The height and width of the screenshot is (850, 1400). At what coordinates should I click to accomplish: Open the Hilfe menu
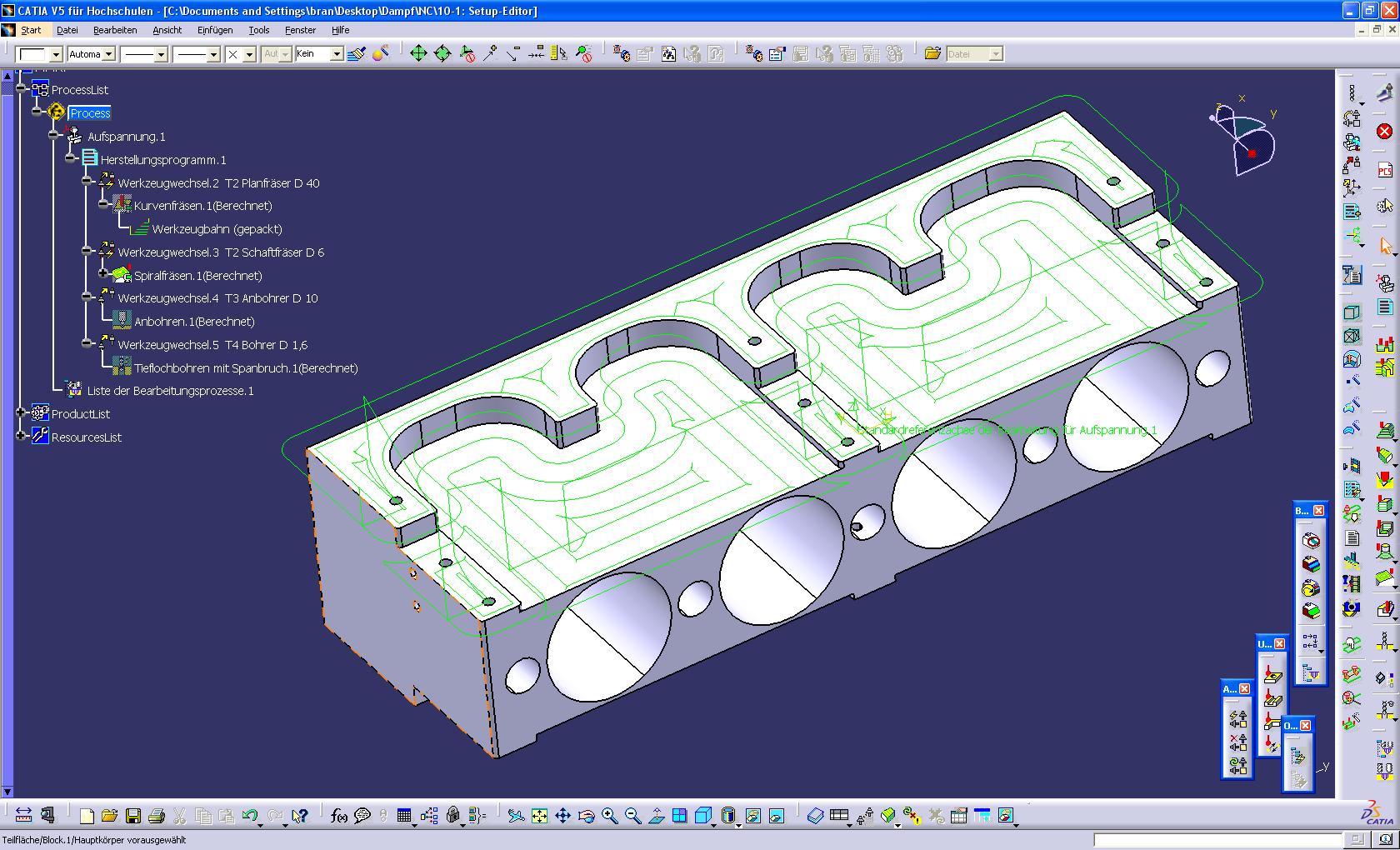point(340,30)
